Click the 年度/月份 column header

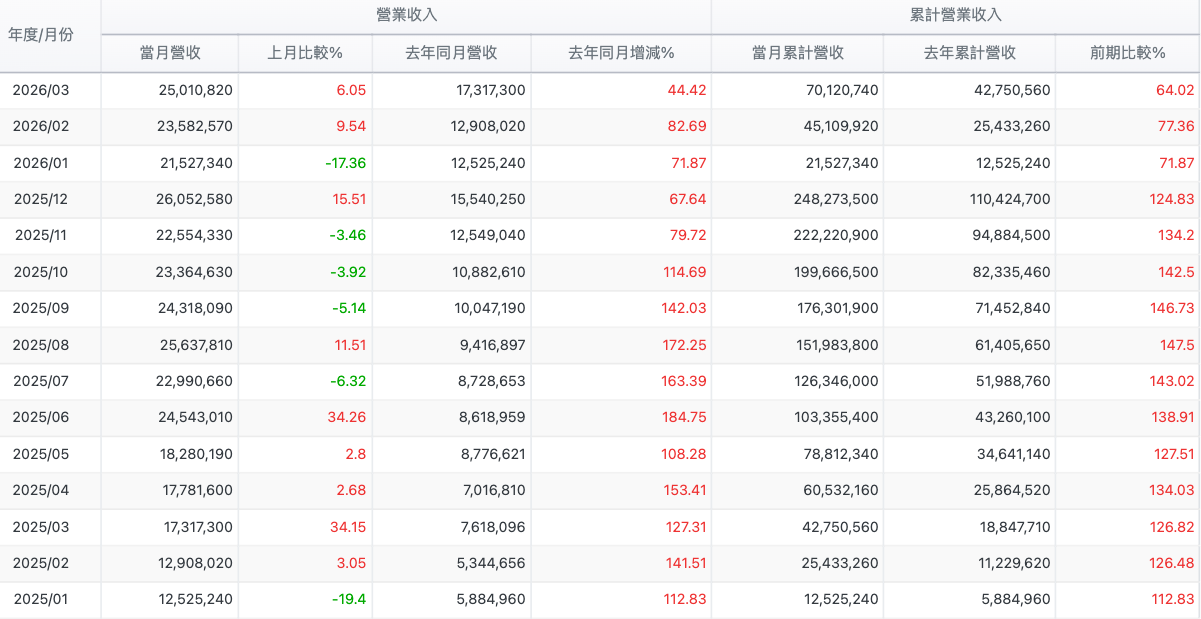pyautogui.click(x=41, y=35)
